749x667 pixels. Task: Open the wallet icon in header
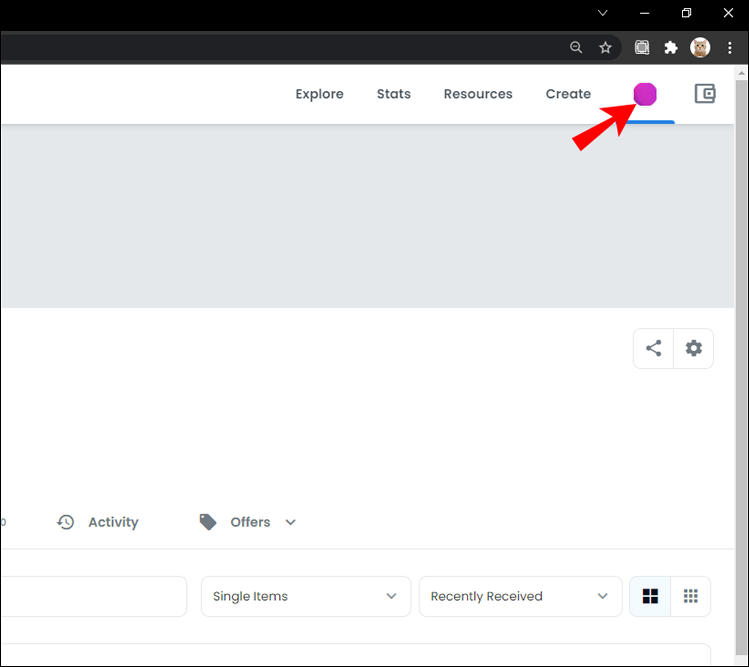(705, 94)
